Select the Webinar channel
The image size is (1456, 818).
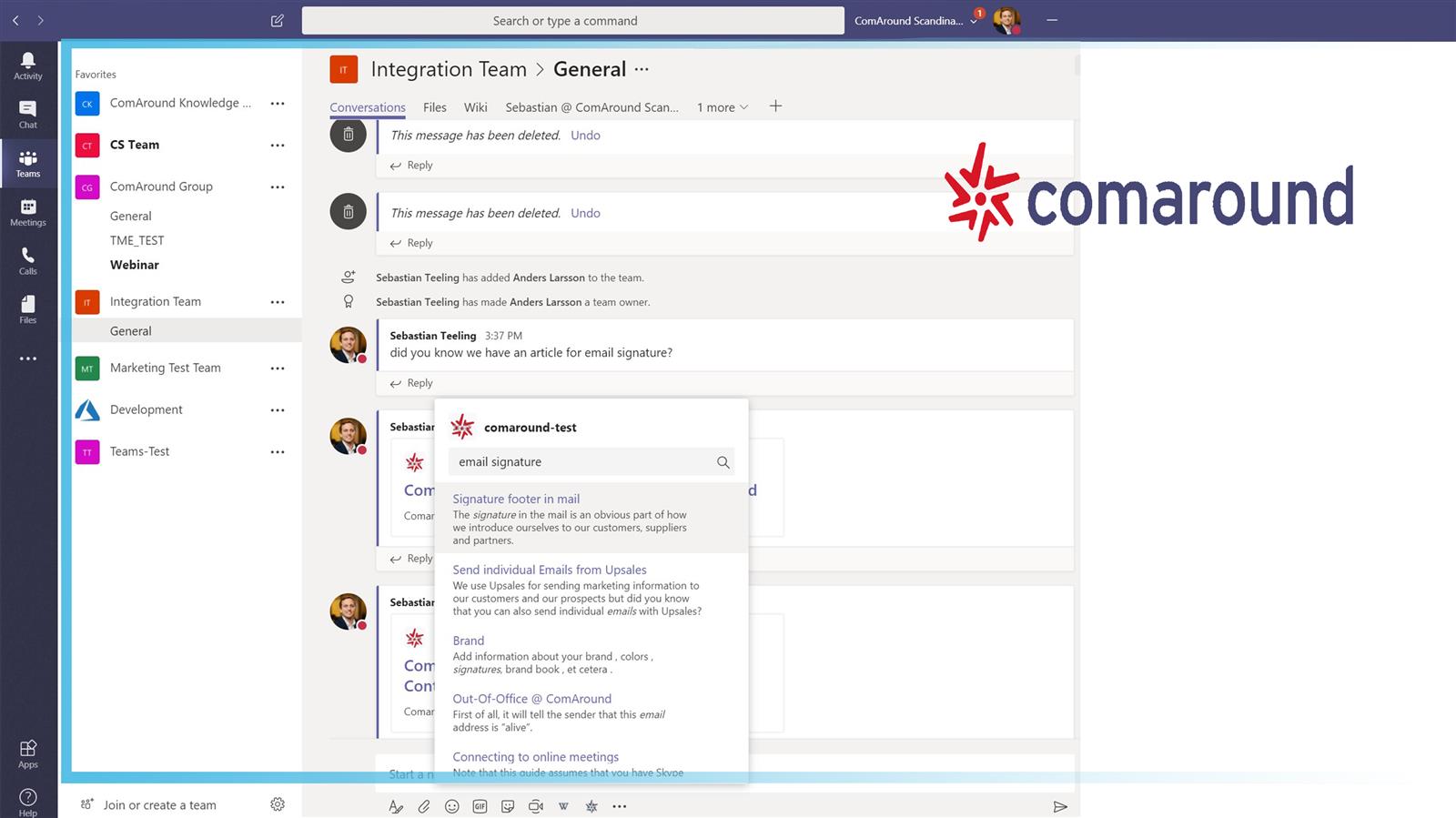click(x=135, y=265)
